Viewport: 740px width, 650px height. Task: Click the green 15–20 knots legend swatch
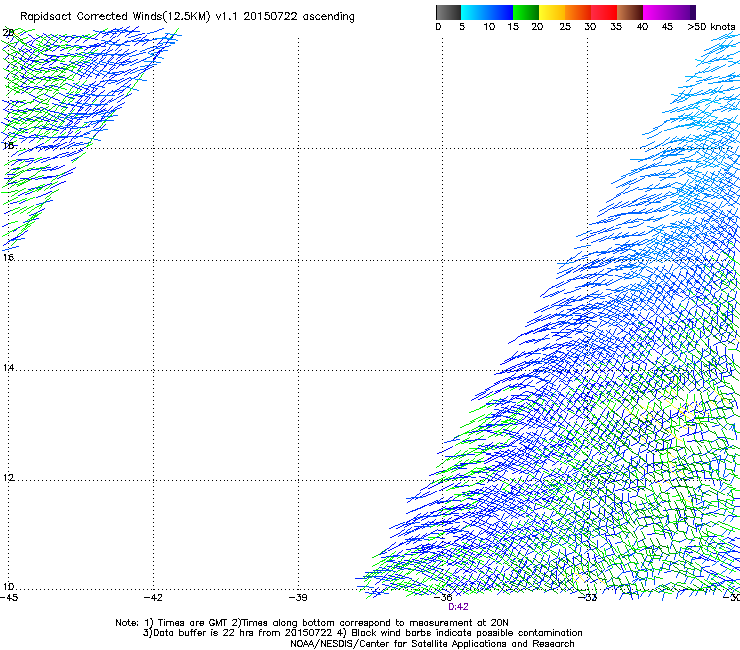coord(526,12)
